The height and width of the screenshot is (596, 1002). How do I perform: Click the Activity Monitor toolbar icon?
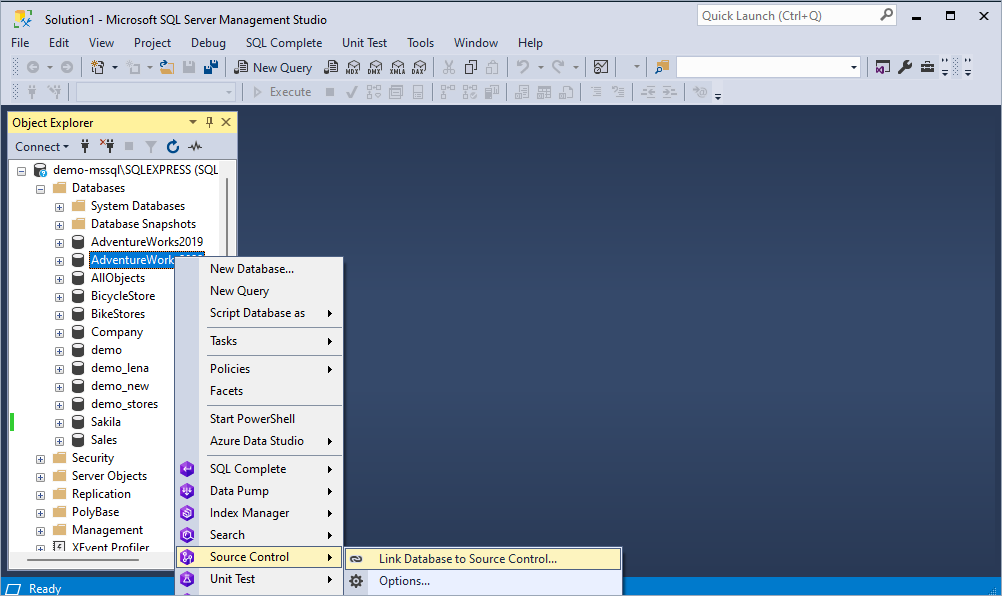tap(601, 67)
